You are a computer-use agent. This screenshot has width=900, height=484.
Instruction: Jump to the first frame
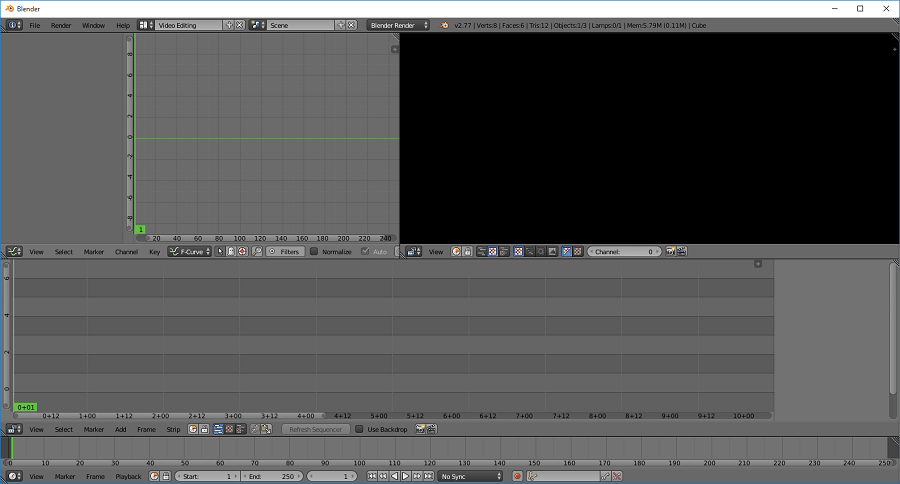click(372, 476)
